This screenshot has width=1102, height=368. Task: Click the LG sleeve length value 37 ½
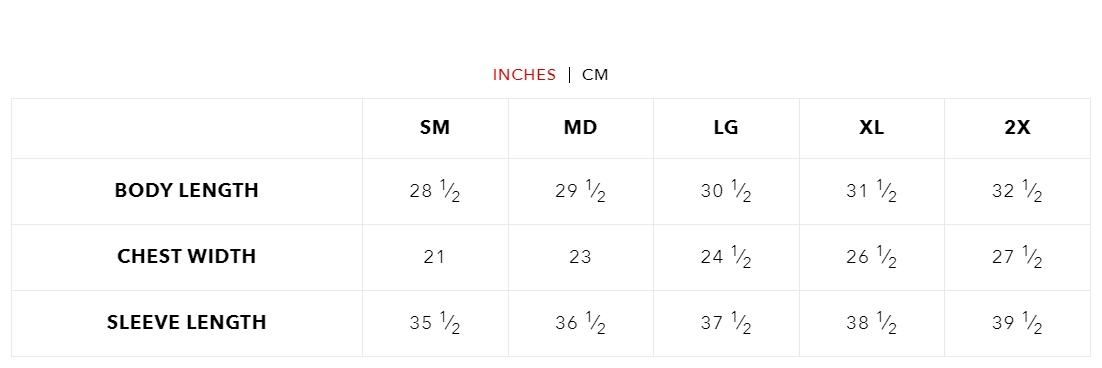[726, 322]
